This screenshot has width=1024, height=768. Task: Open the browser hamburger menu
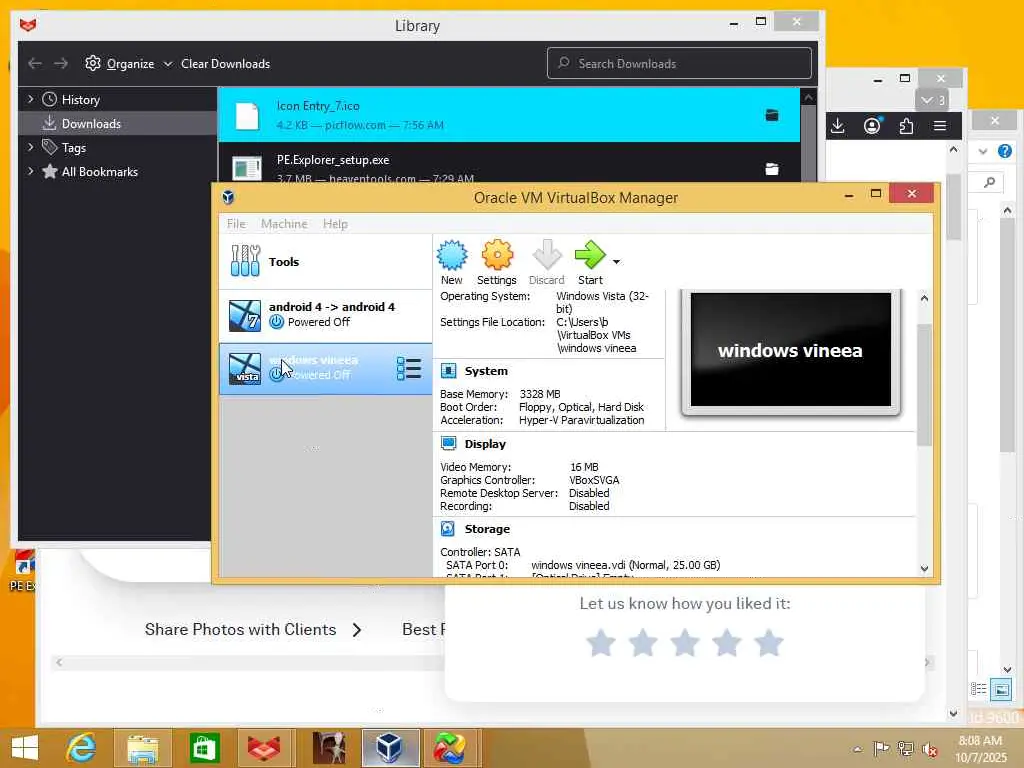940,126
